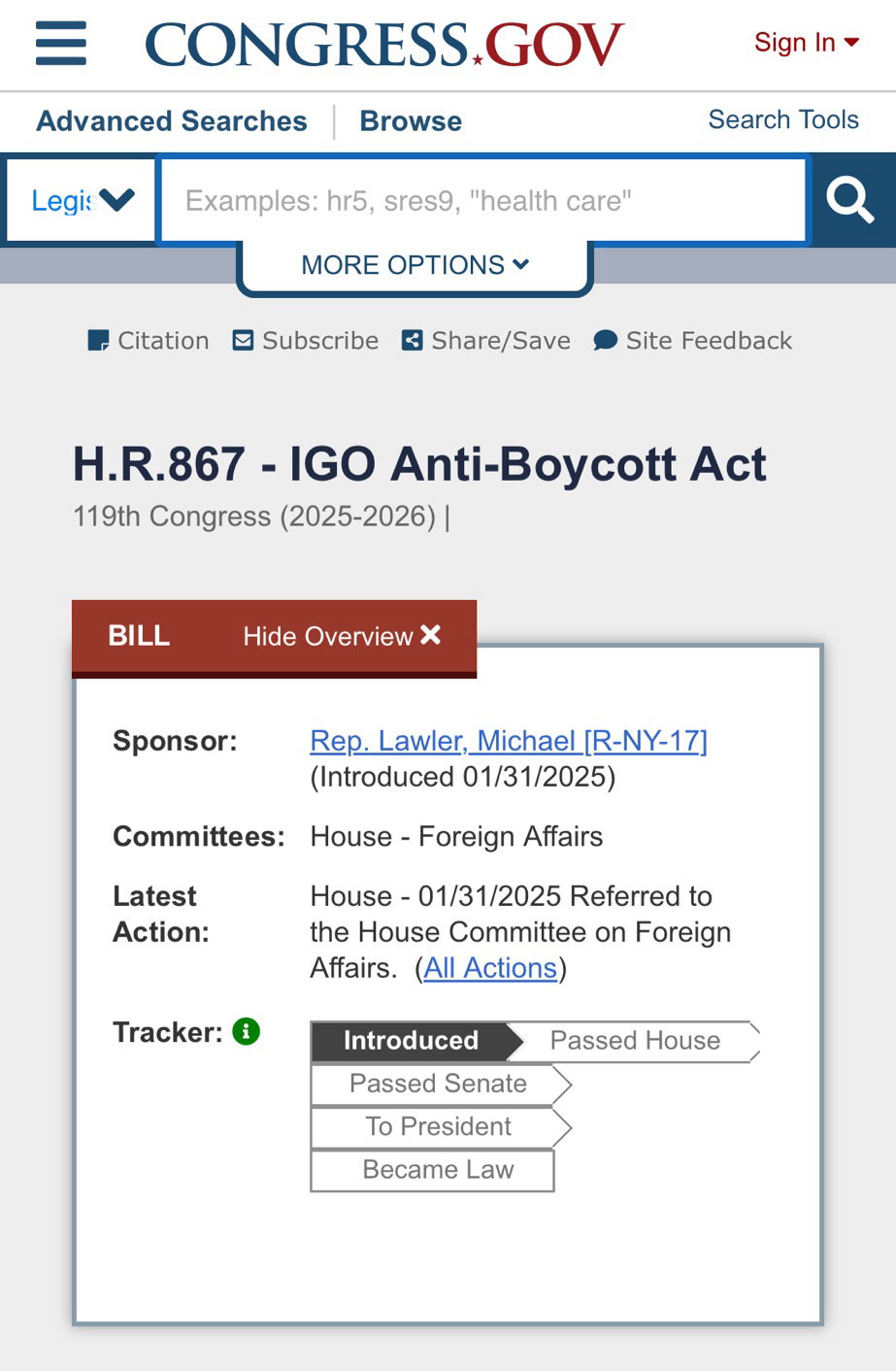The width and height of the screenshot is (896, 1371).
Task: Open the Sign In dropdown
Action: click(x=806, y=43)
